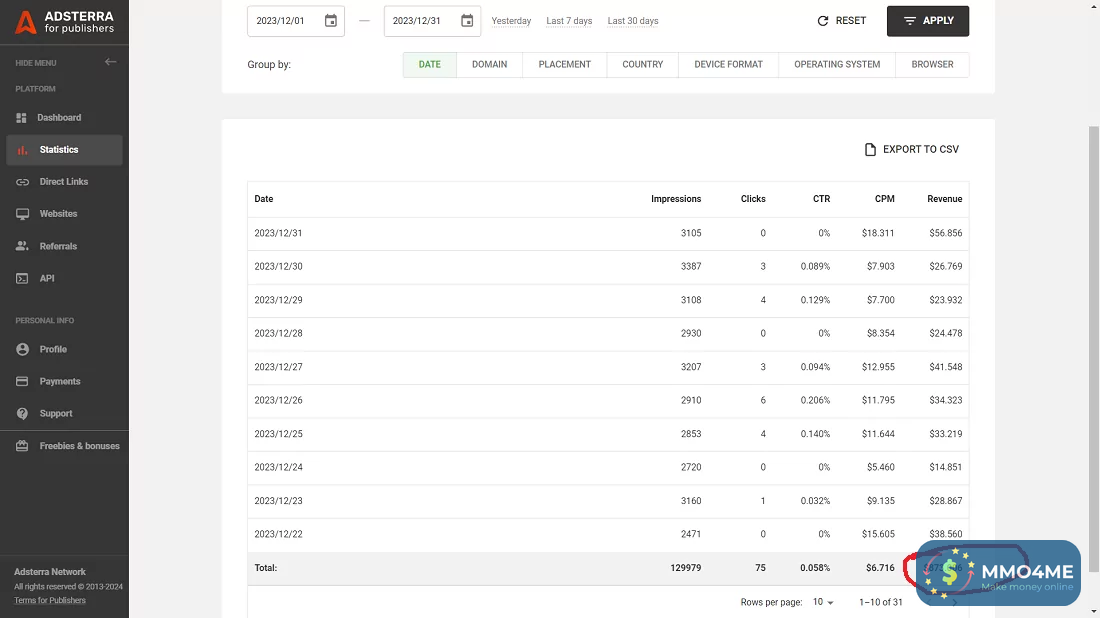Click the Websites monitor icon
The height and width of the screenshot is (618, 1100).
coord(22,214)
